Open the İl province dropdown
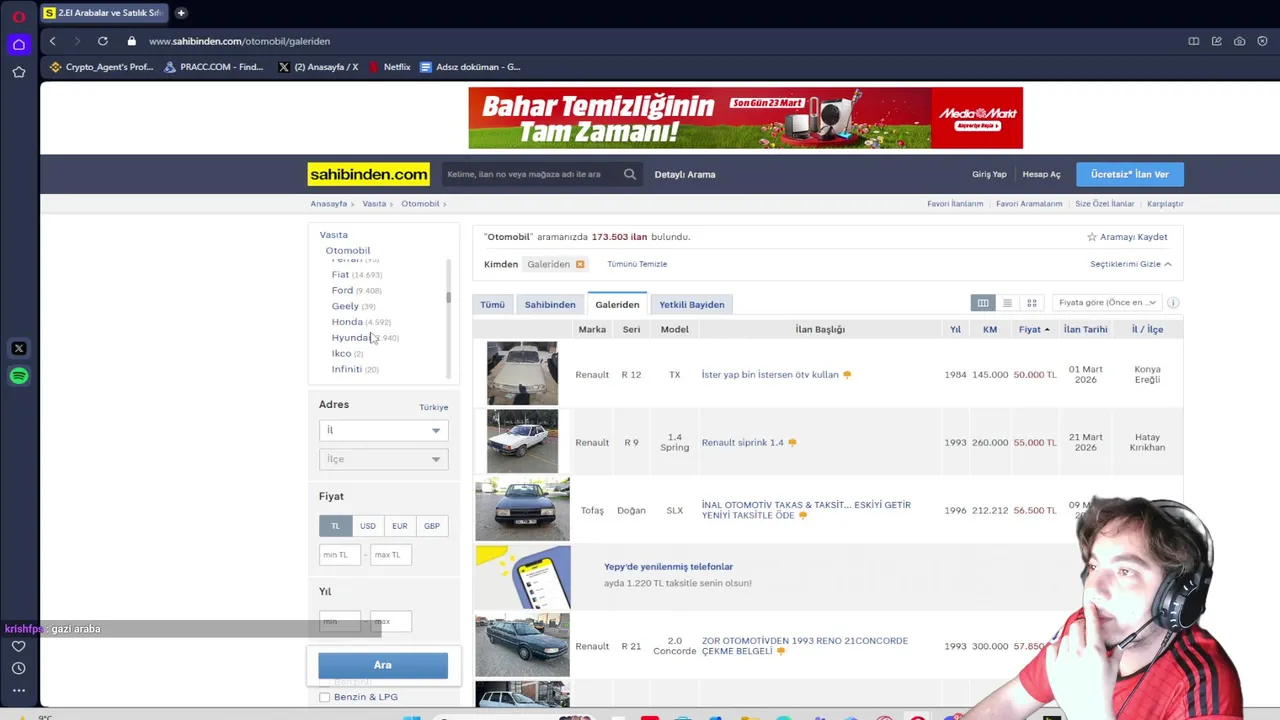1280x720 pixels. point(383,430)
